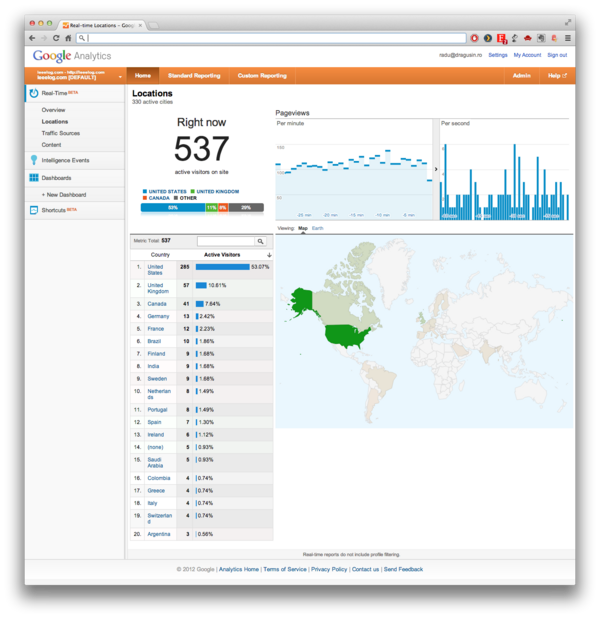Click the Active Visitors sort arrow

(269, 255)
